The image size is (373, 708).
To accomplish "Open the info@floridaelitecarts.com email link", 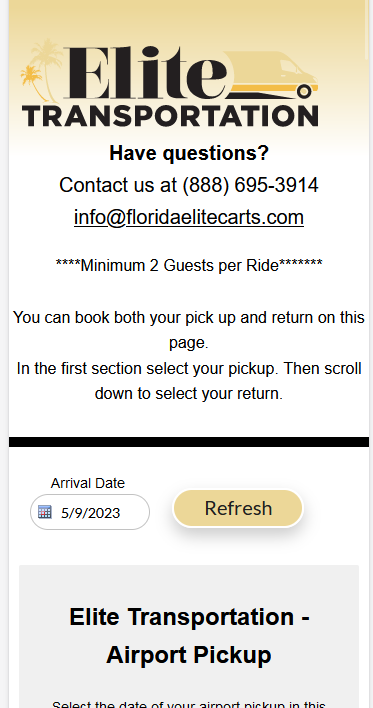I will tap(189, 217).
